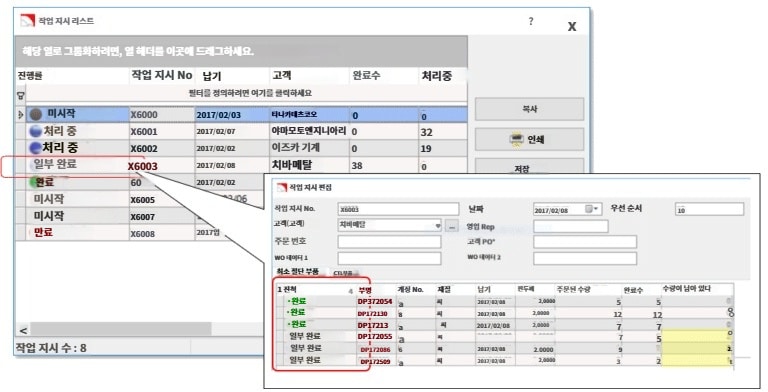Select the X6002 work order cell
Screen dimensions: 768x392
pos(162,148)
